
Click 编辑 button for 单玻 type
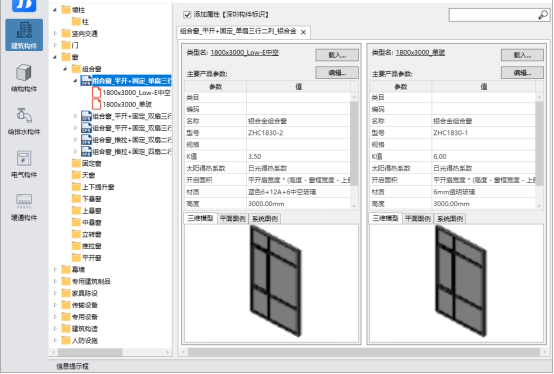tap(522, 73)
